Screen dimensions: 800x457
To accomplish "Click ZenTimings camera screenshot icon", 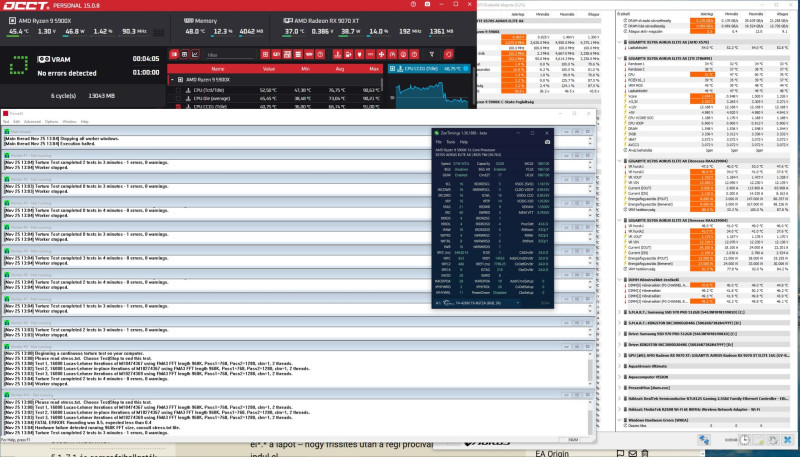I will 547,142.
